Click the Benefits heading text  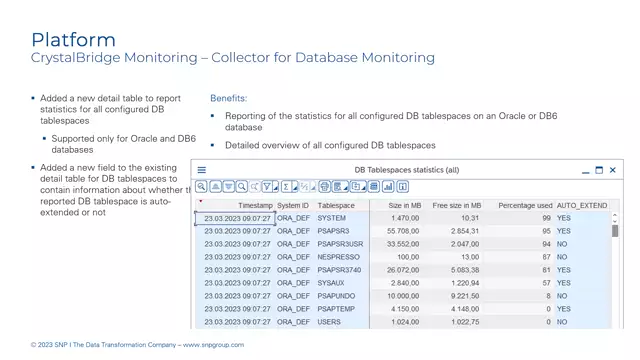(229, 98)
